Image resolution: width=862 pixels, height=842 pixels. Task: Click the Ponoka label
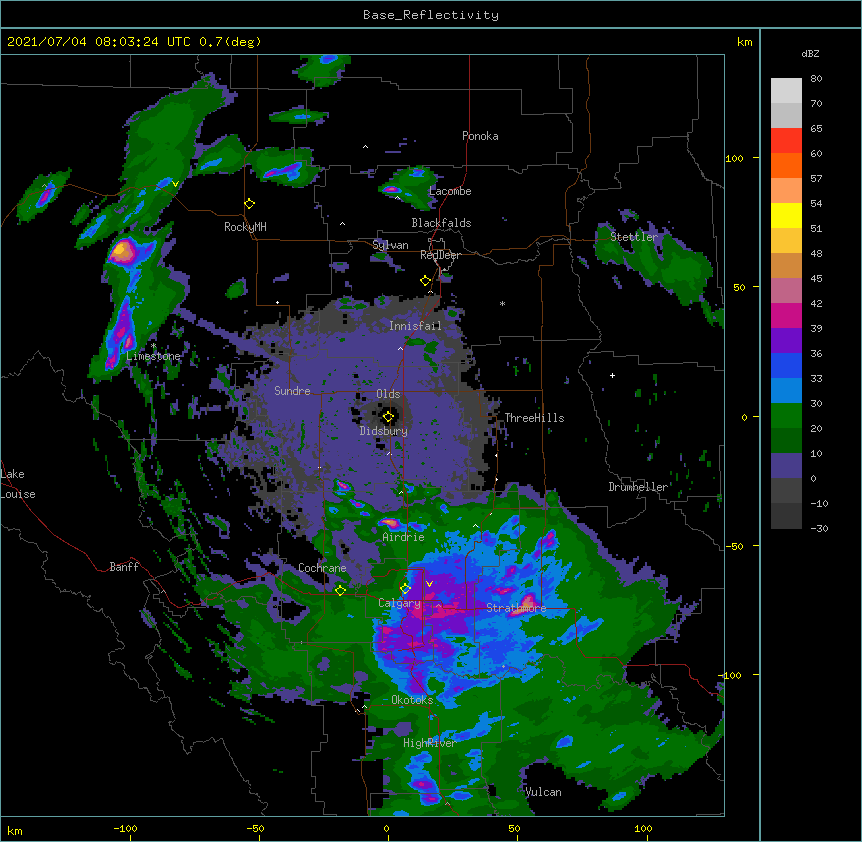click(480, 136)
